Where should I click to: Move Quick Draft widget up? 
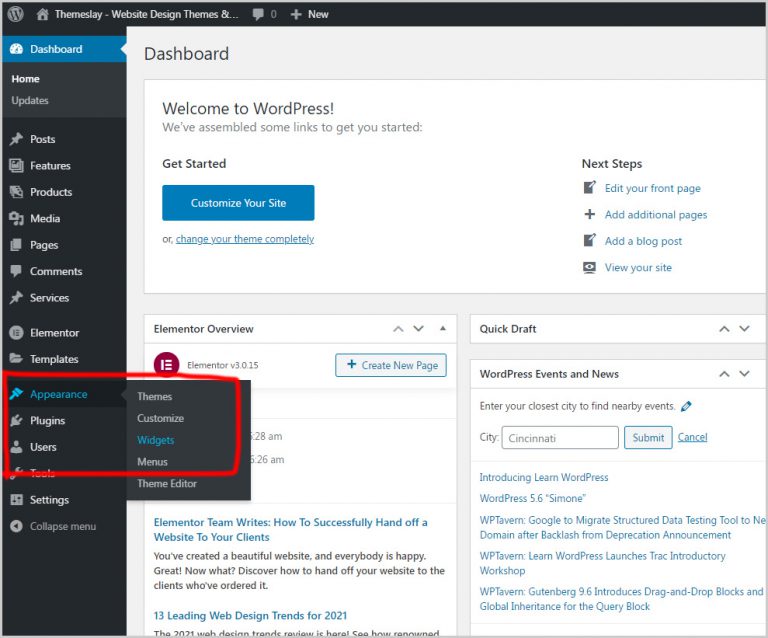[724, 329]
